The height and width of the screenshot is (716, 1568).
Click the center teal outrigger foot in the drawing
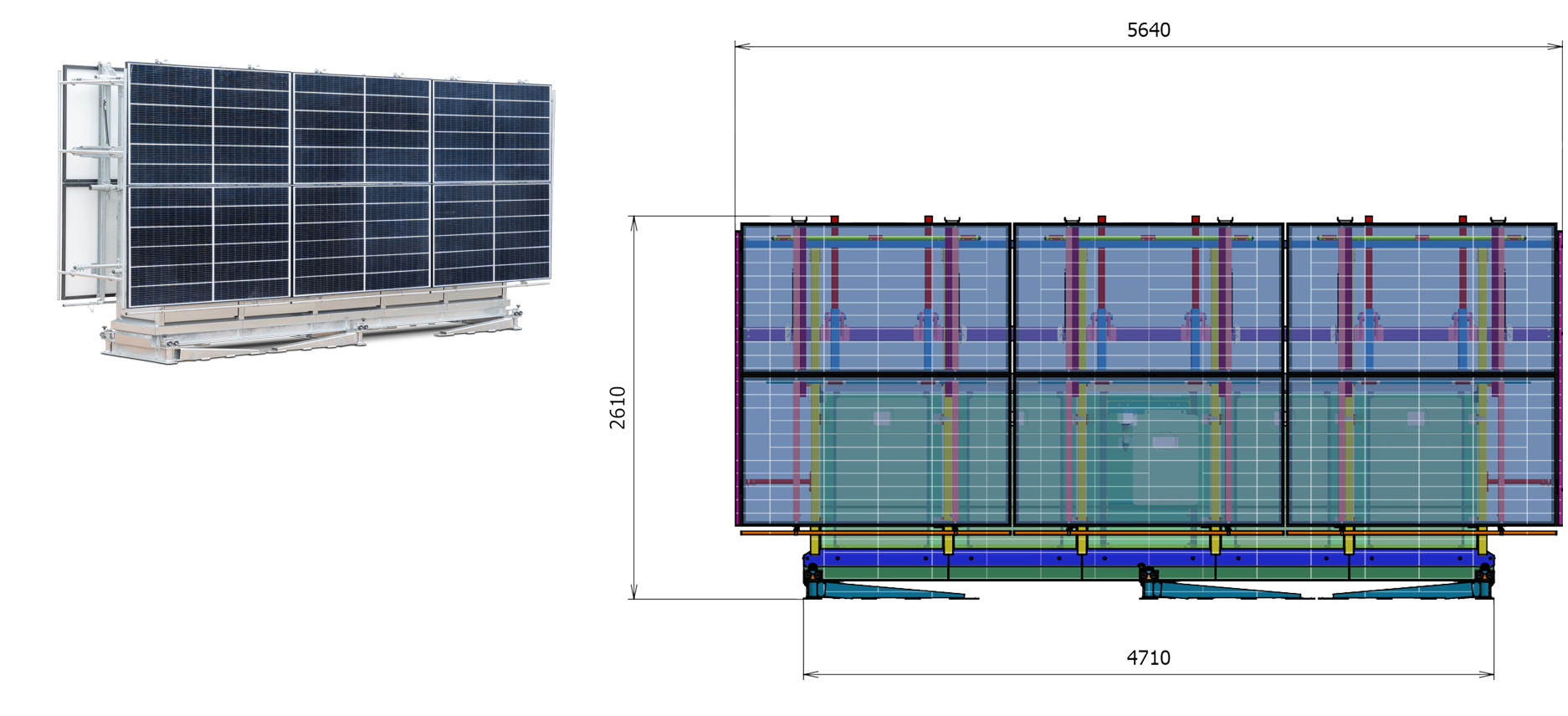1222,591
